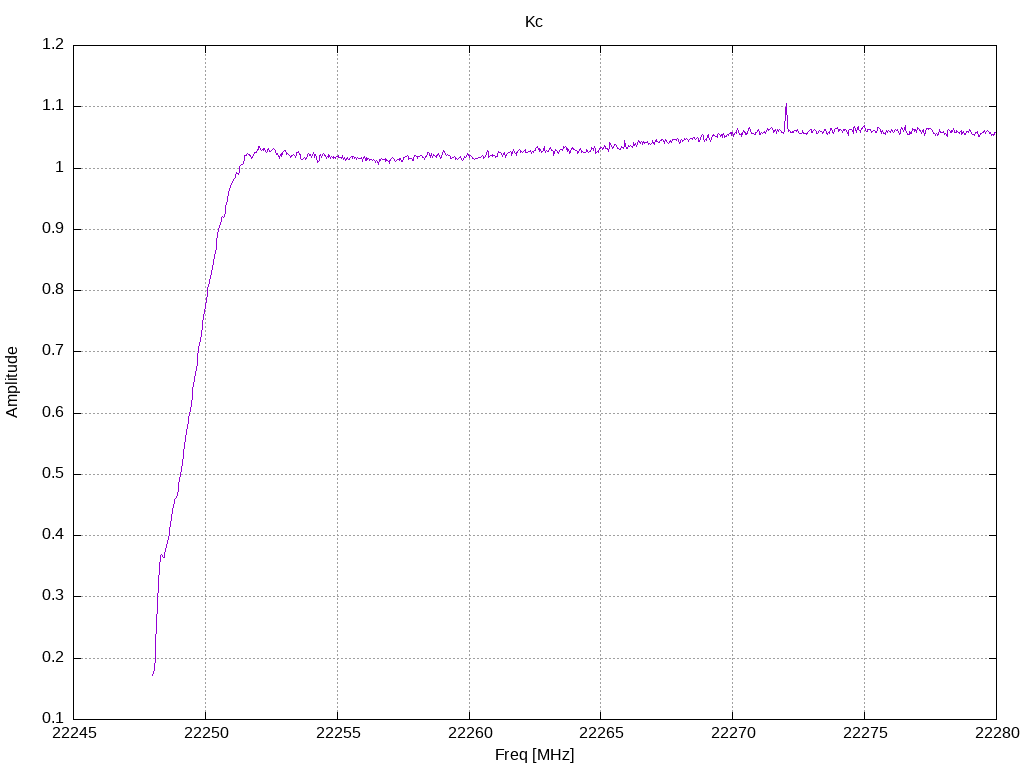The height and width of the screenshot is (768, 1024).
Task: Click x-axis tick label 22250
Action: pos(206,733)
